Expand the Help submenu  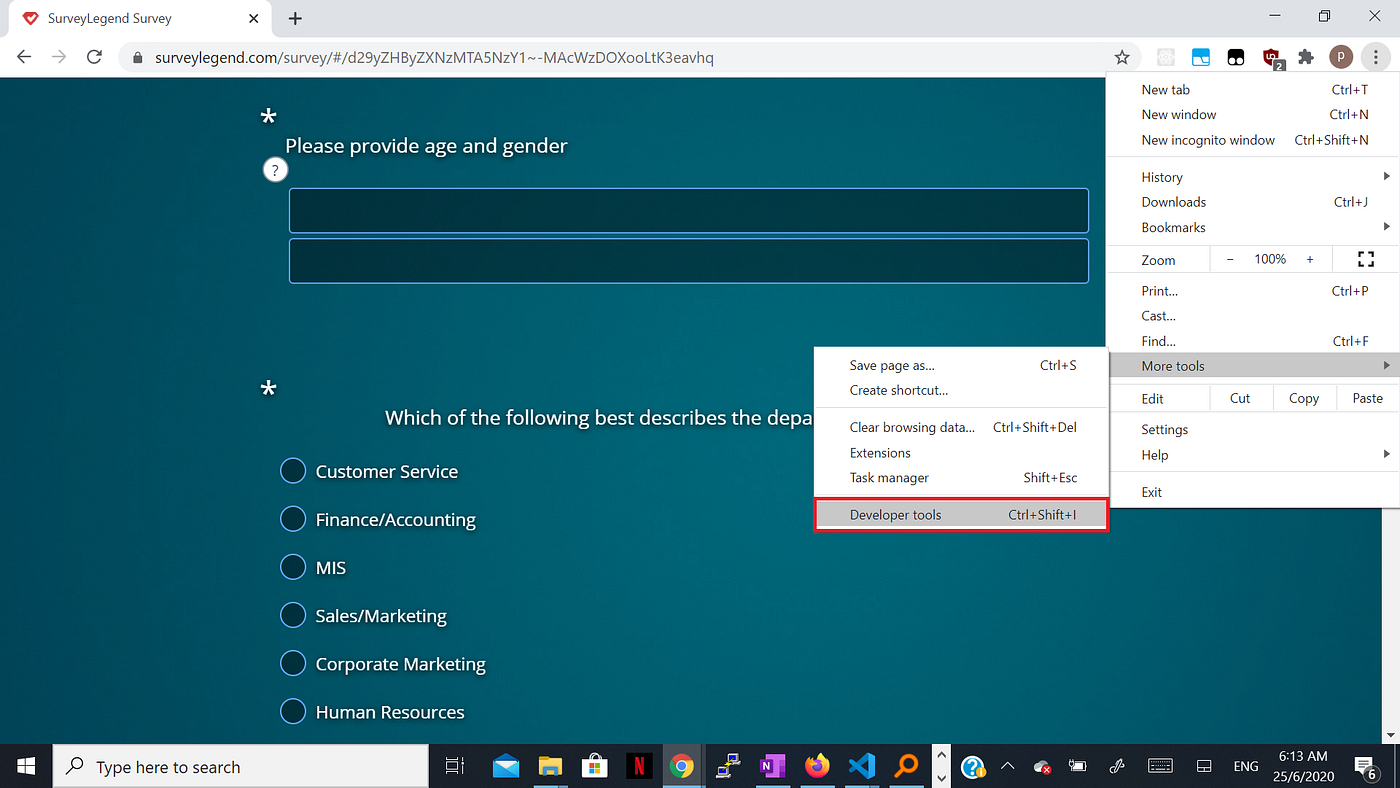pyautogui.click(x=1155, y=455)
